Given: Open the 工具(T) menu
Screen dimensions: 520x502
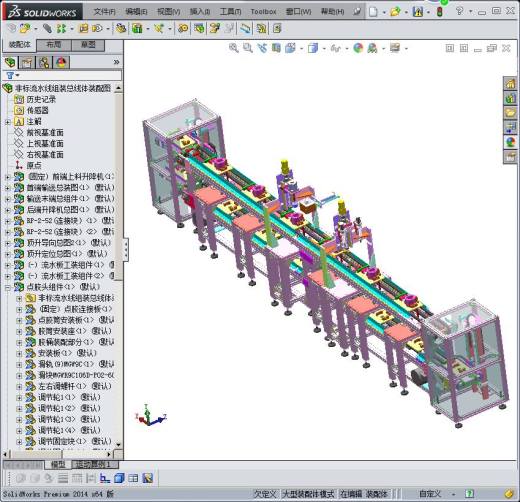Looking at the screenshot, I should click(x=230, y=12).
